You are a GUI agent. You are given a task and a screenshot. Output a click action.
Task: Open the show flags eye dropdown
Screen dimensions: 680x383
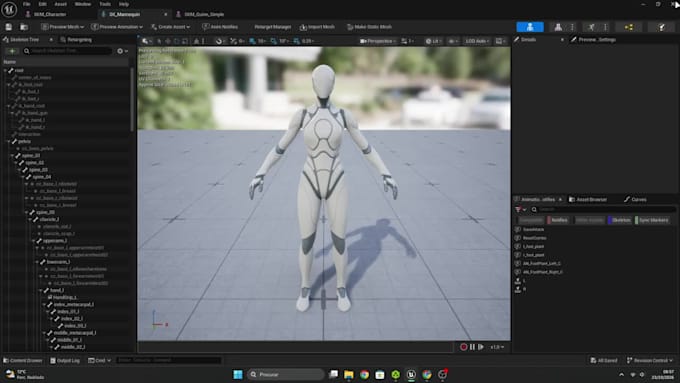(x=453, y=41)
